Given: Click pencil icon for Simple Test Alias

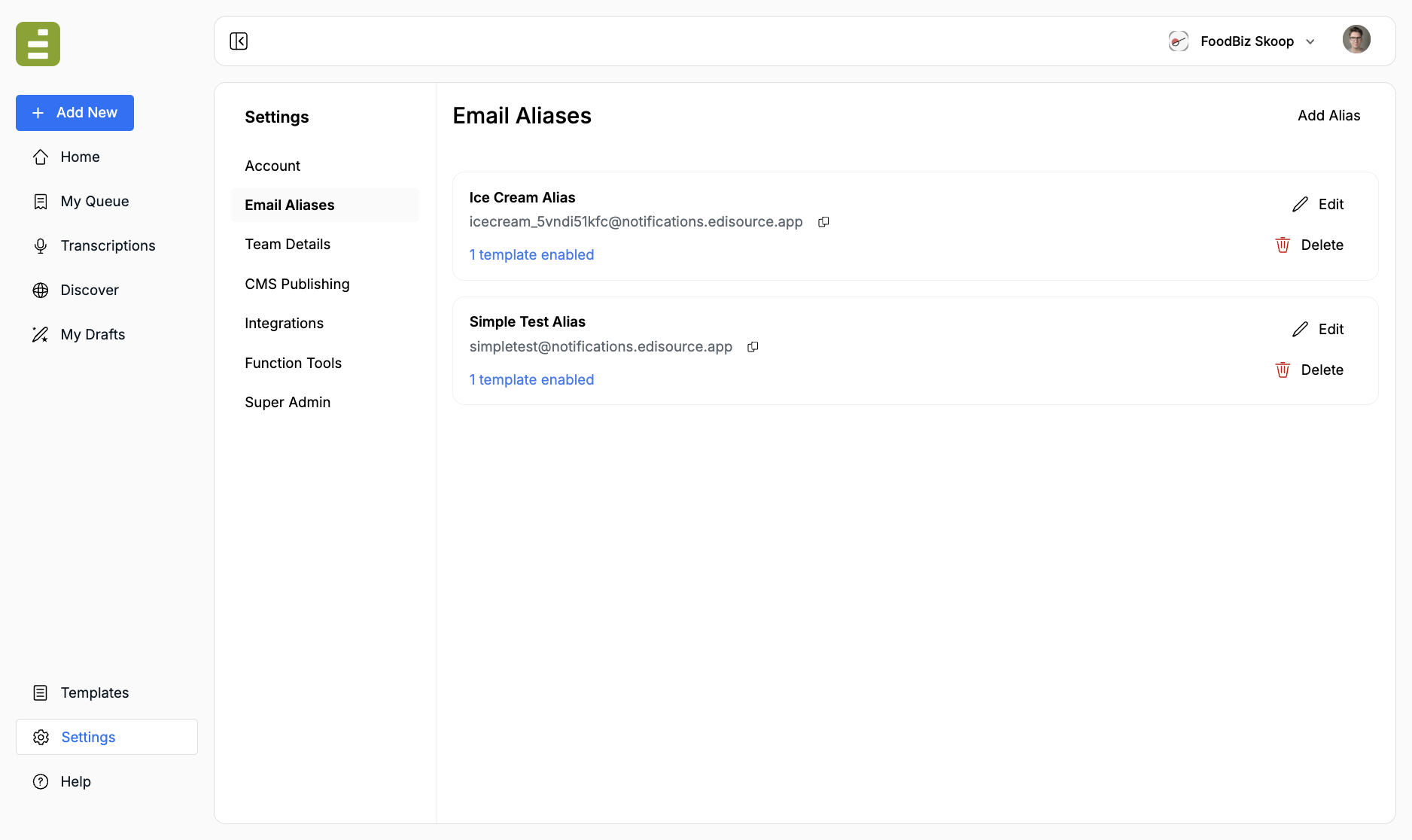Looking at the screenshot, I should tap(1300, 330).
